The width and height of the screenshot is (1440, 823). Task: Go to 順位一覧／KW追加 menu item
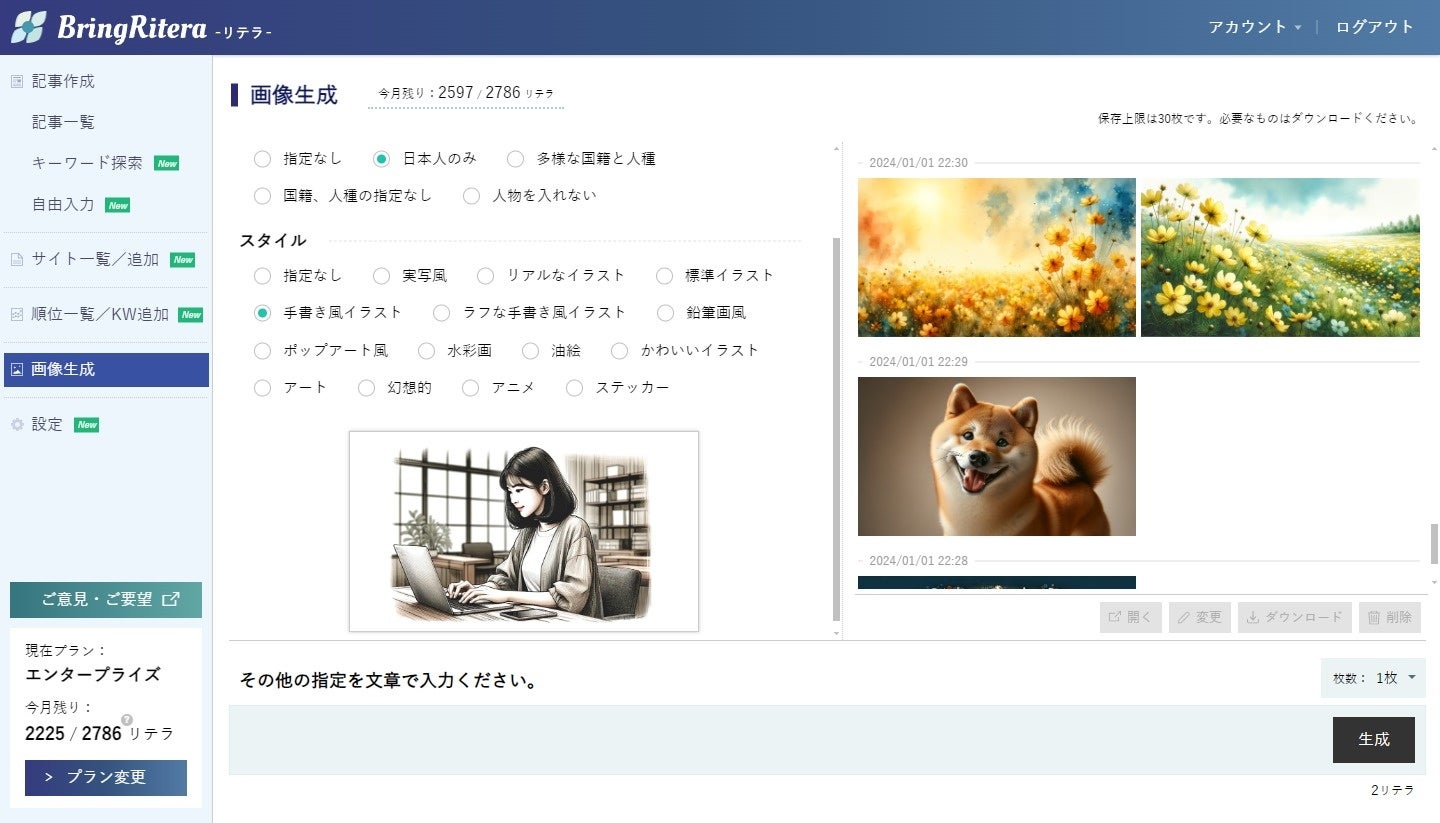pos(100,315)
